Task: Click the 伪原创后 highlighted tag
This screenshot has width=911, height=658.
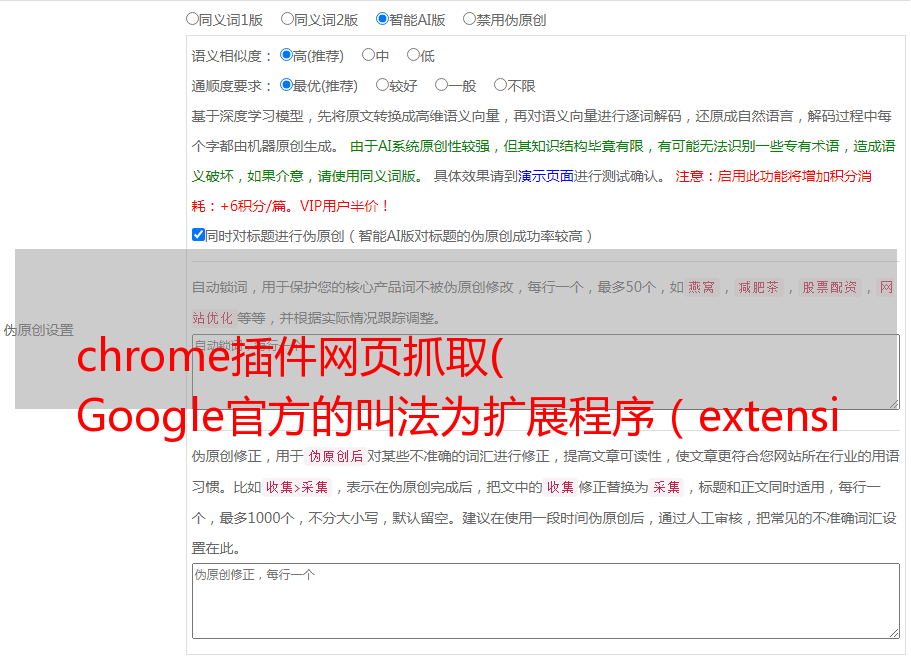Action: point(336,456)
